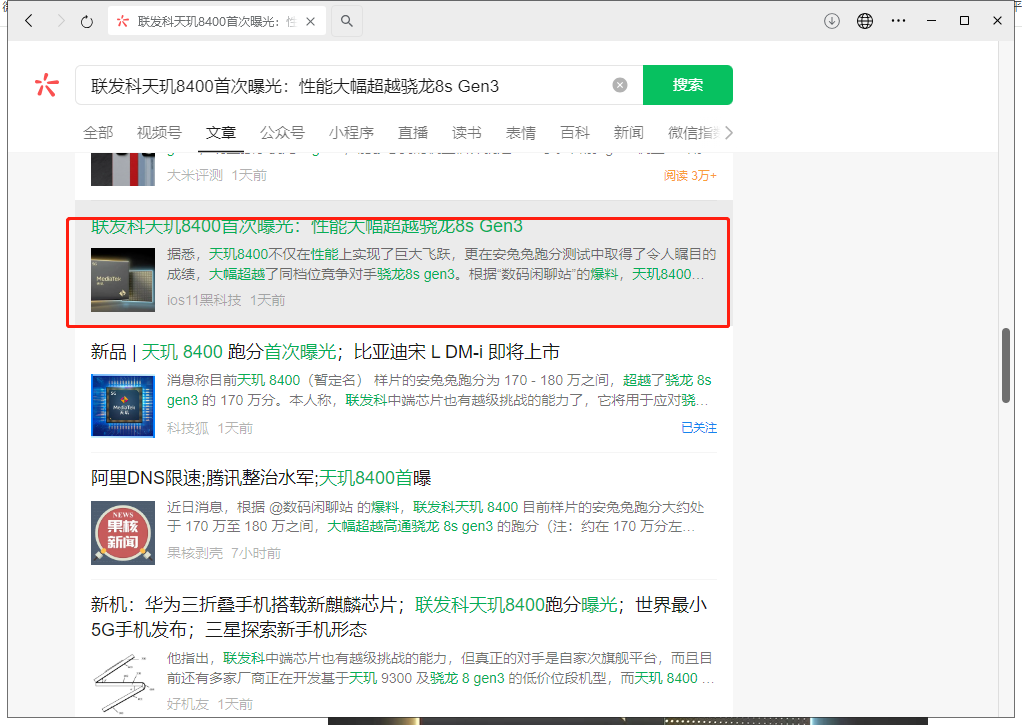
Task: Open the 小程序 tab
Action: point(351,133)
